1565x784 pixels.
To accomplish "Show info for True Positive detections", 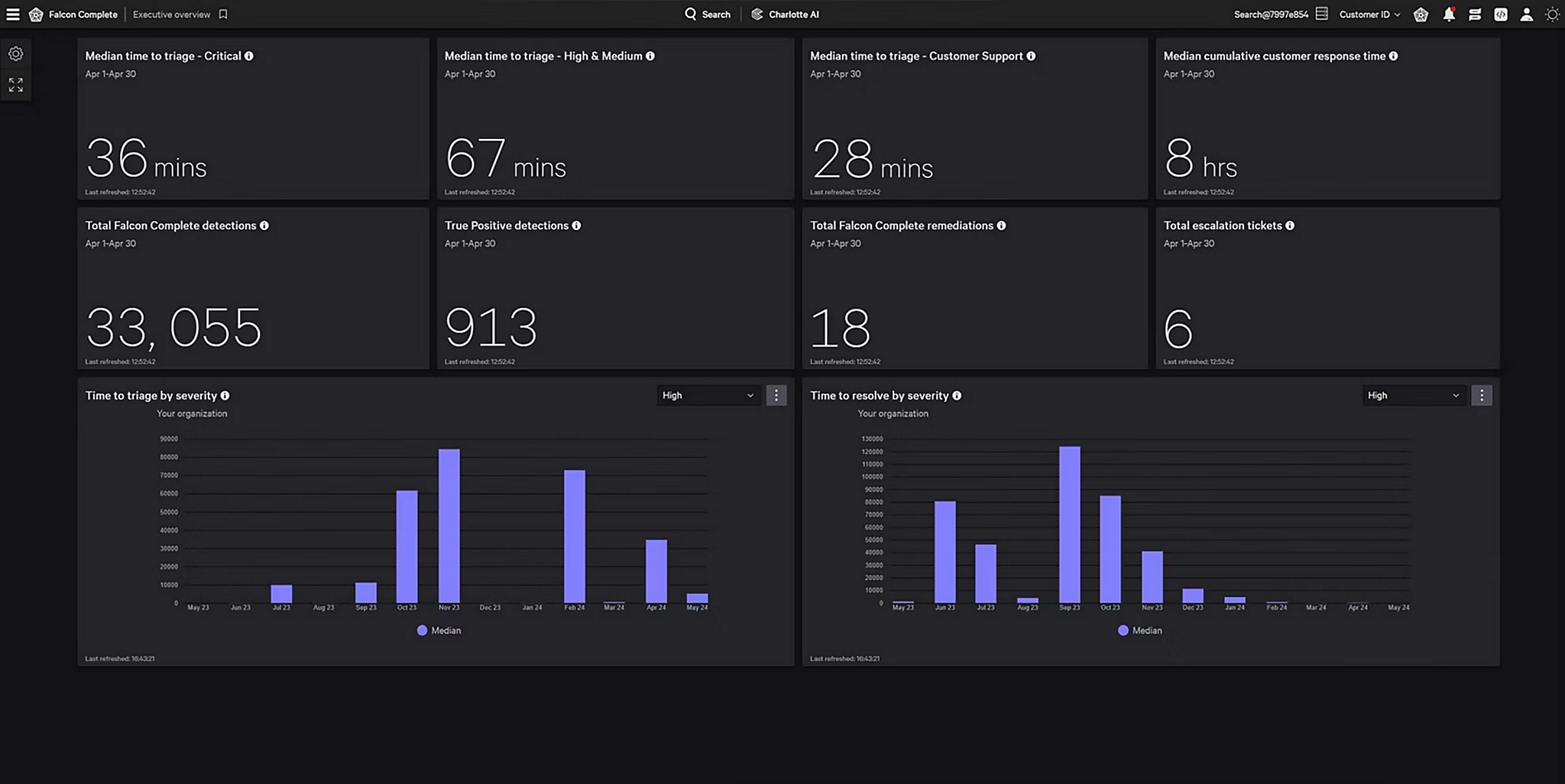I will (x=576, y=225).
